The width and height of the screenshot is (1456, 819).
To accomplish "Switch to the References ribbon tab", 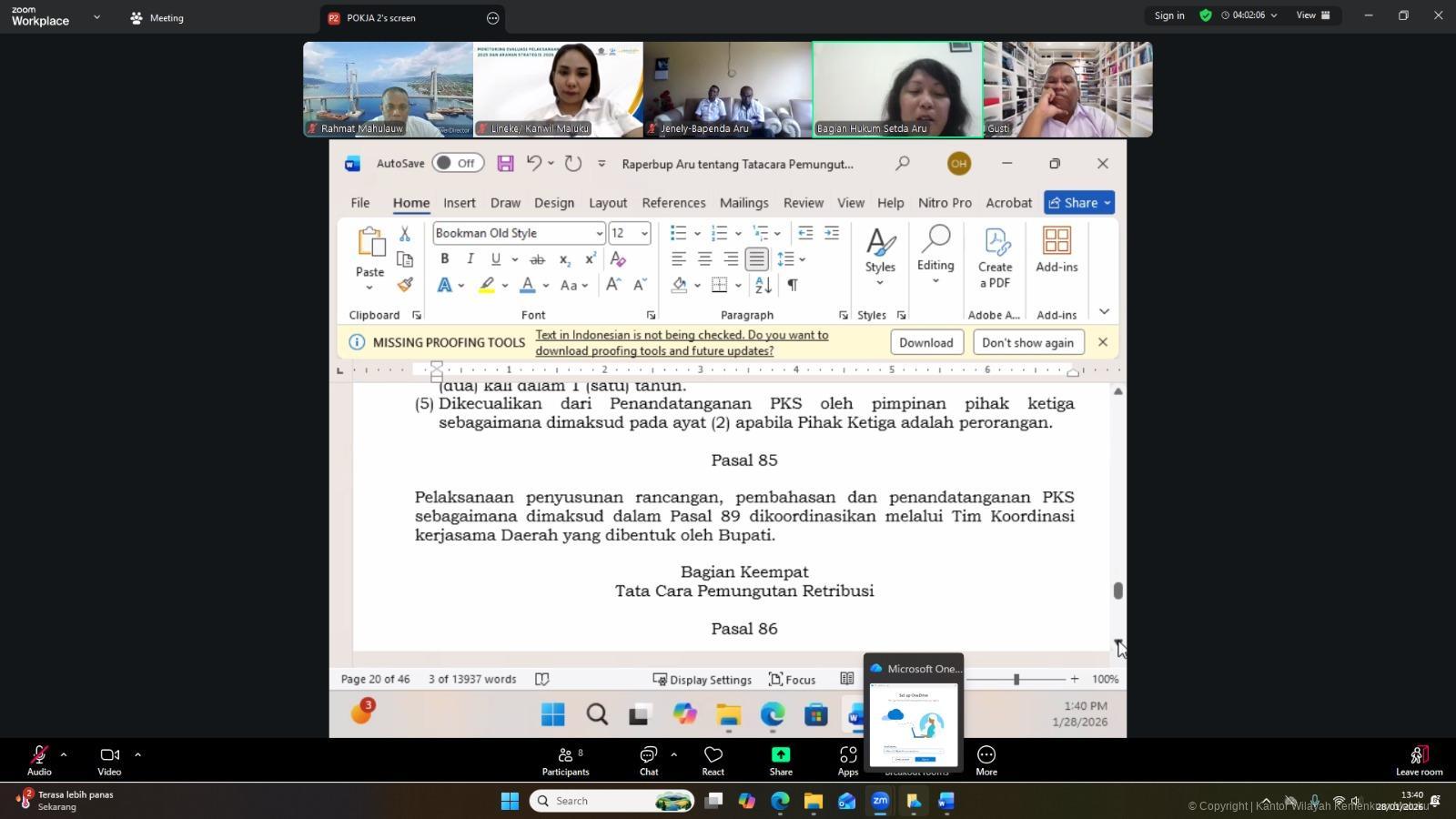I will [x=673, y=203].
